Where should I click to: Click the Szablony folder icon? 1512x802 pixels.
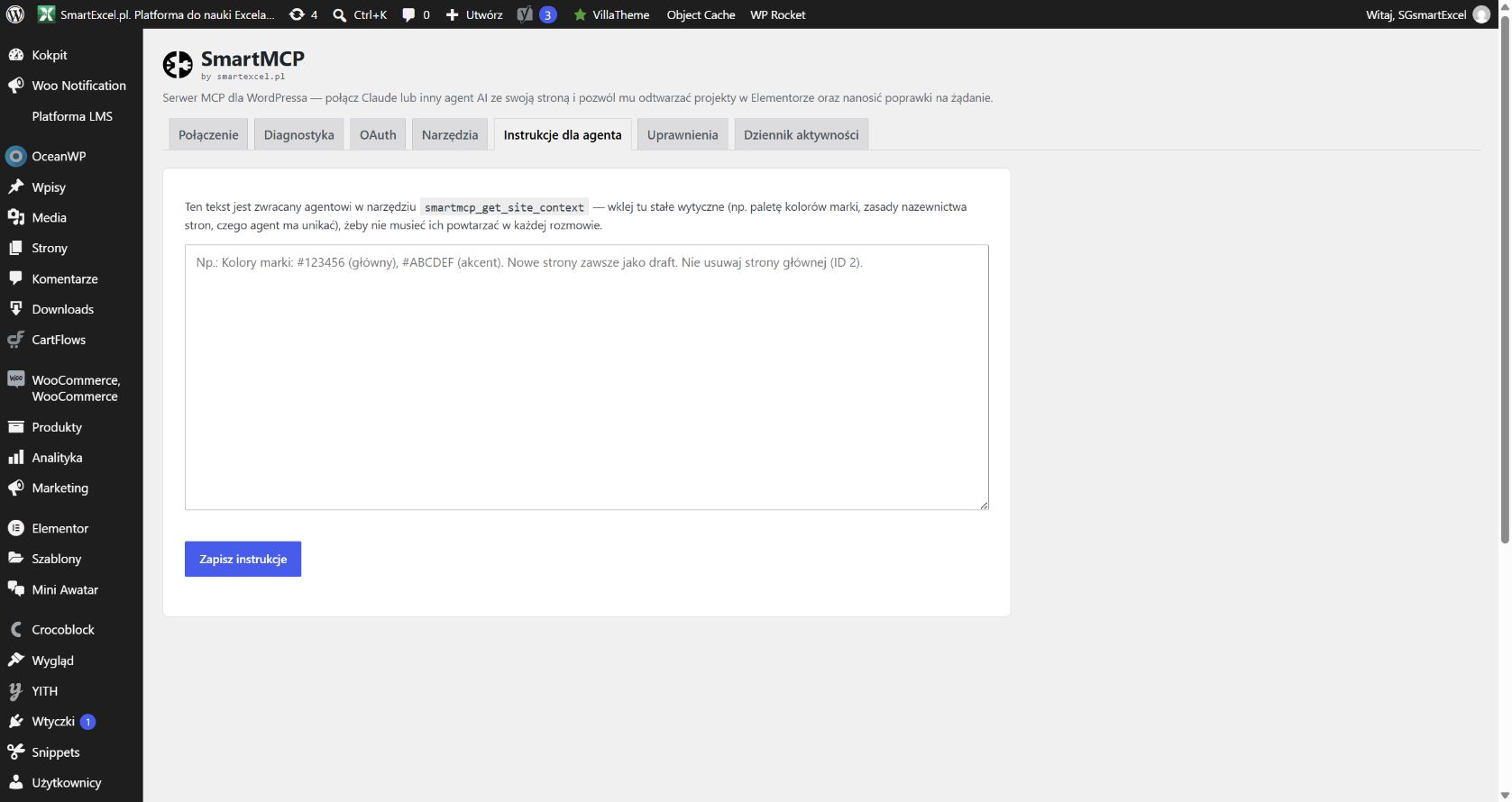(15, 559)
